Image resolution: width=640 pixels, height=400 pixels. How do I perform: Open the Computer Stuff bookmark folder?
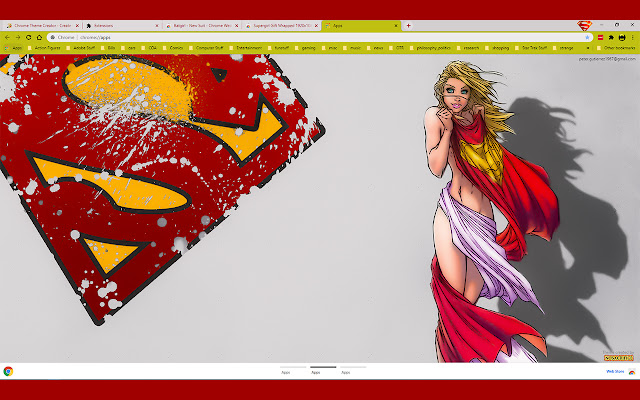pos(207,48)
